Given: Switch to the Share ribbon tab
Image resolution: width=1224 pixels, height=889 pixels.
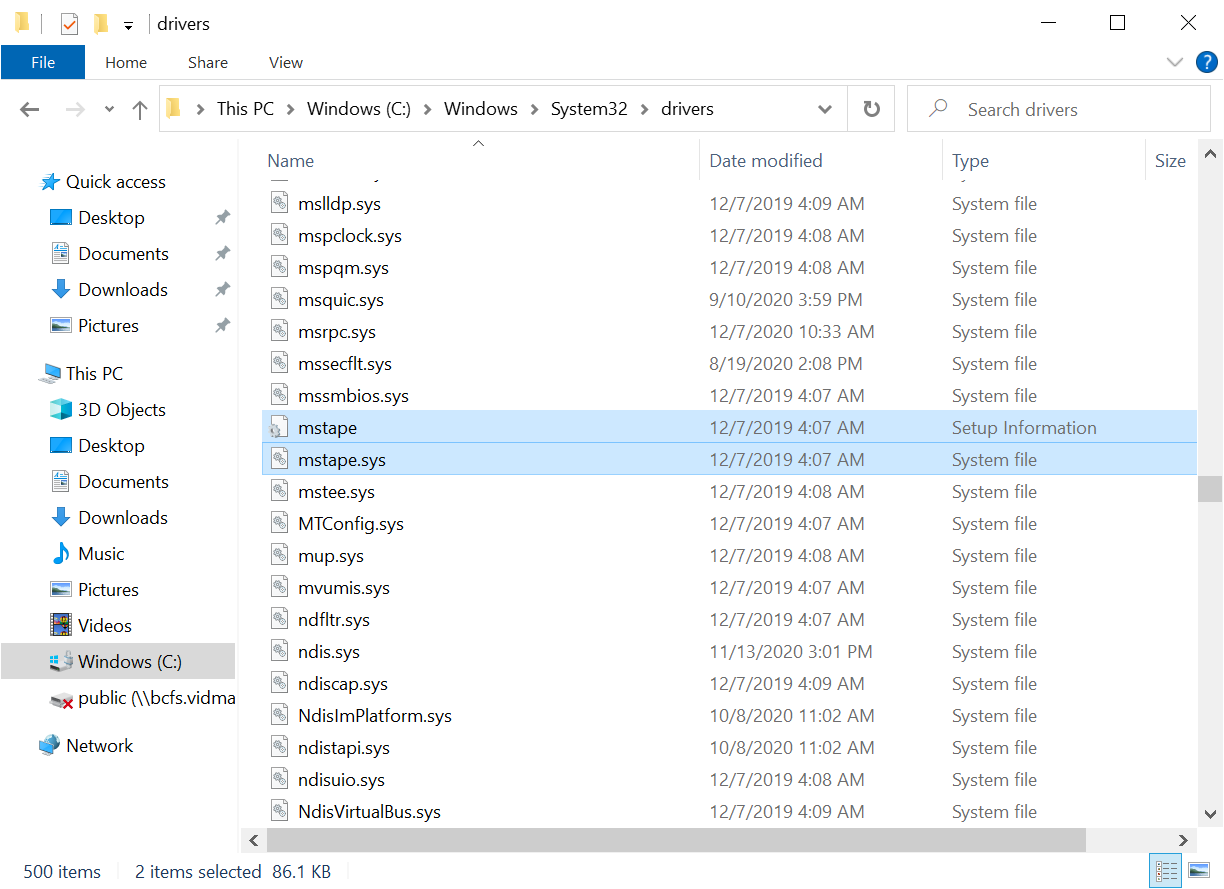Looking at the screenshot, I should (208, 62).
